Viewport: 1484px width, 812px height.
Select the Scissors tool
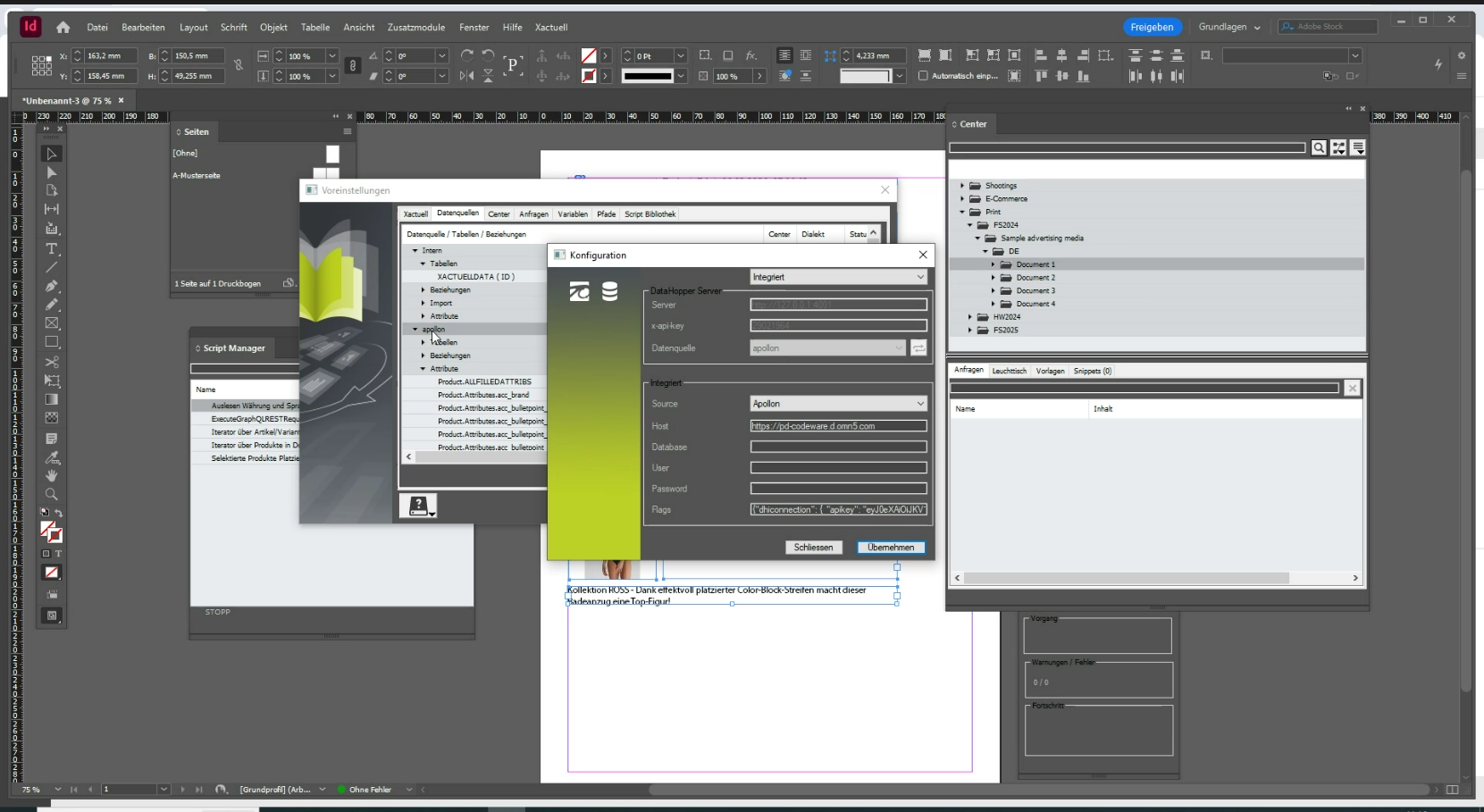[x=52, y=362]
